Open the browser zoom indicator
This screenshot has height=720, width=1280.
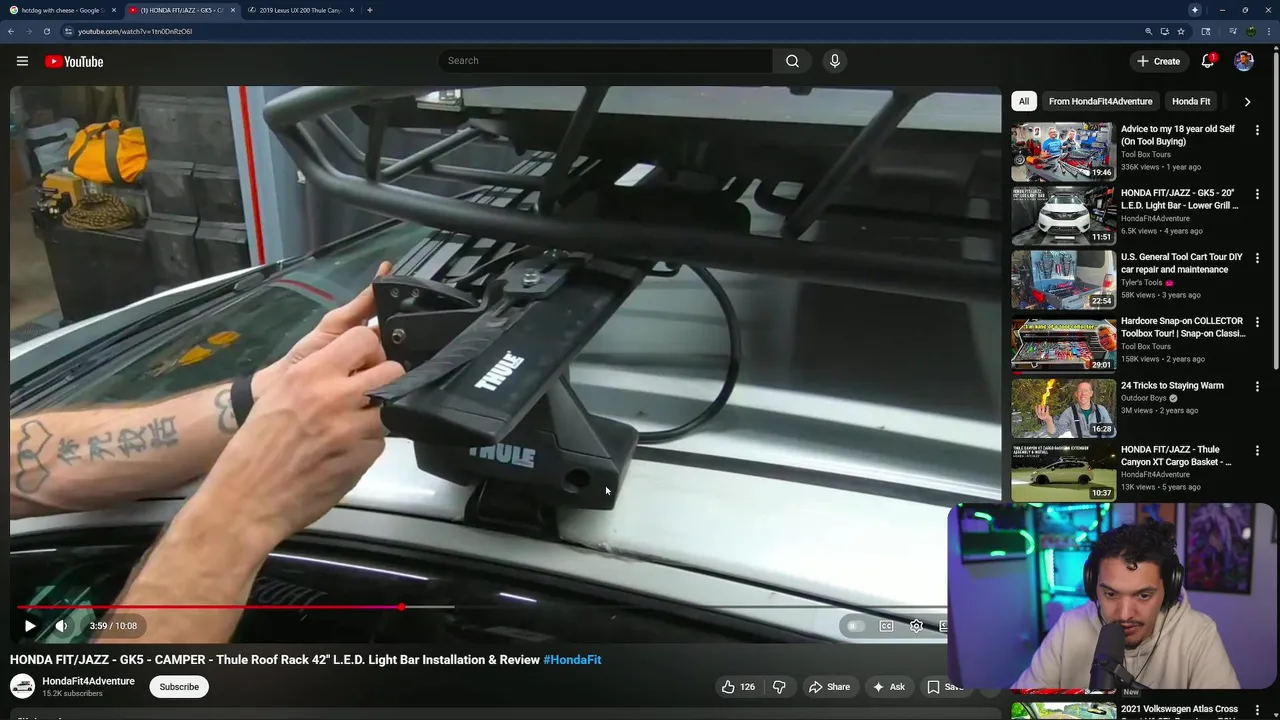(x=1149, y=31)
